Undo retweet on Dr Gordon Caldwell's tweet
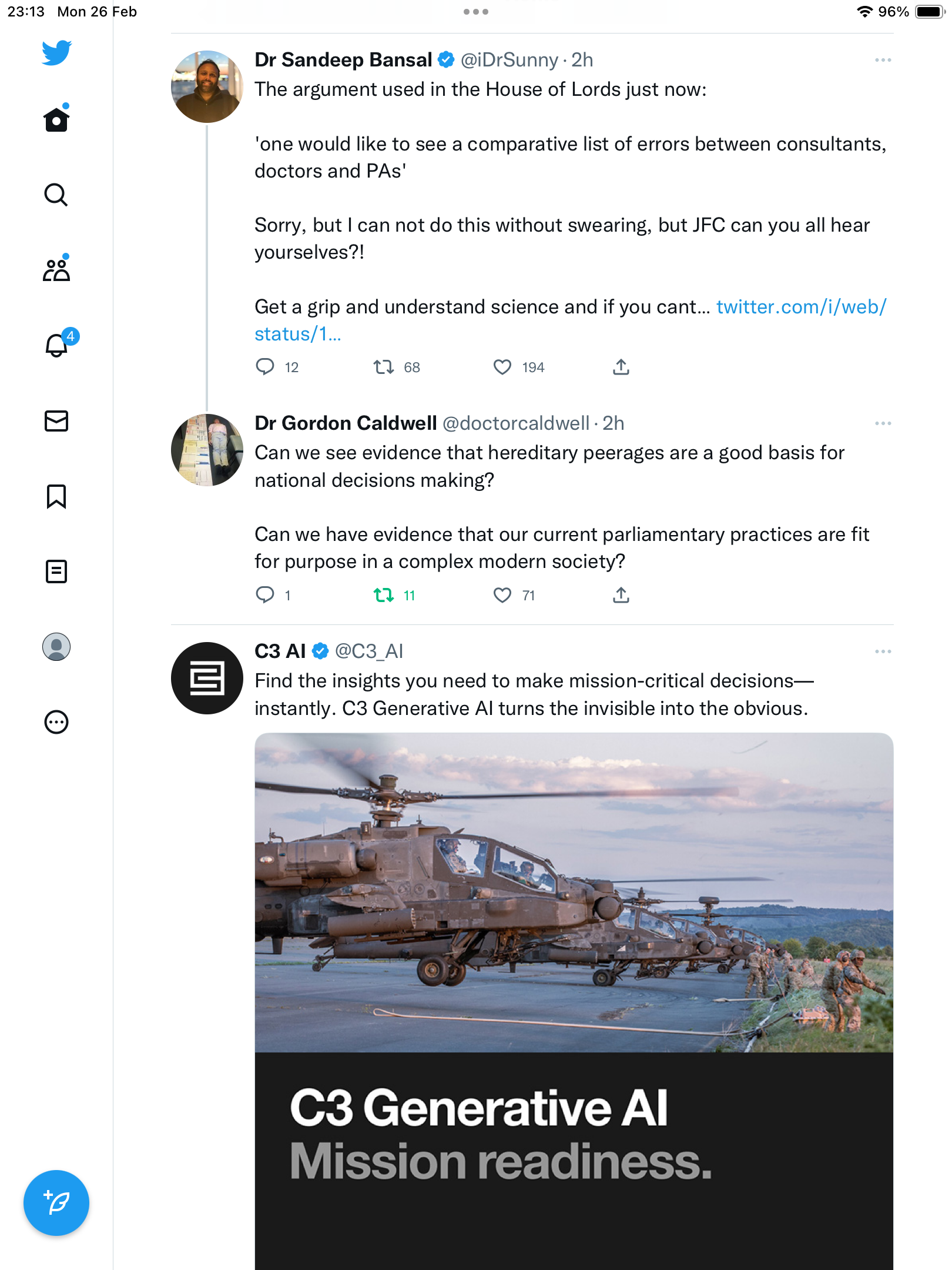Screen dimensions: 952x1270 [x=384, y=596]
